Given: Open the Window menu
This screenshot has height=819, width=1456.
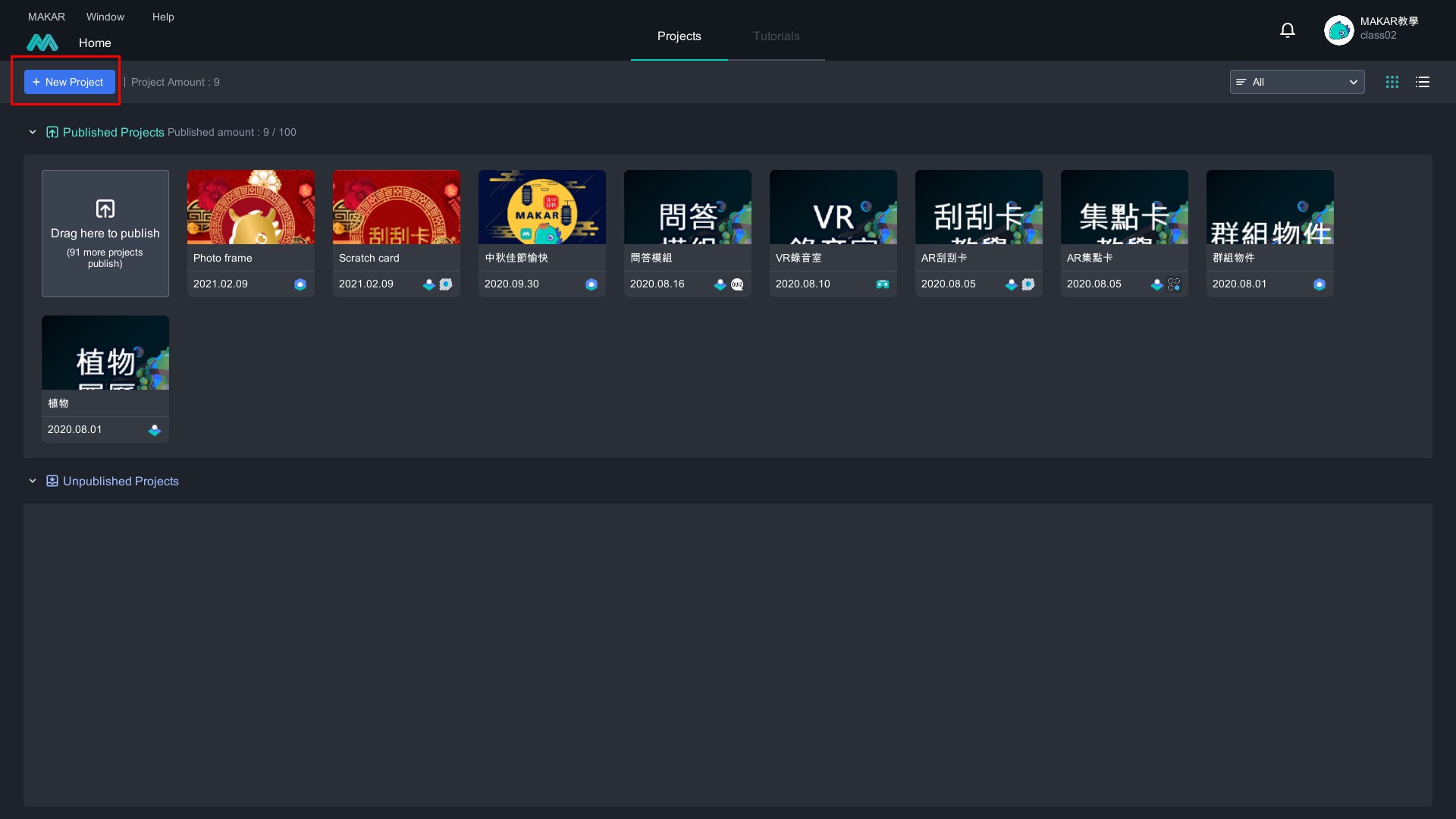Looking at the screenshot, I should click(105, 17).
